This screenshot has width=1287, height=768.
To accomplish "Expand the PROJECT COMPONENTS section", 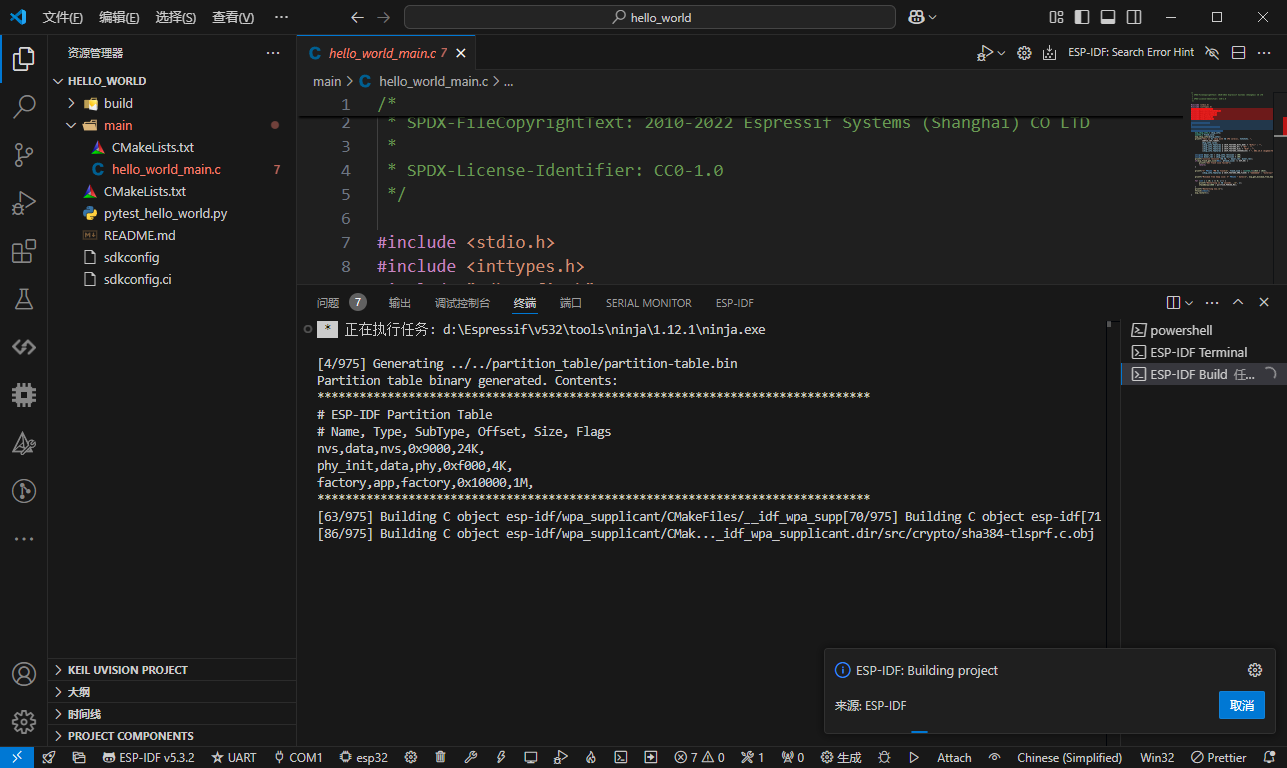I will 130,736.
